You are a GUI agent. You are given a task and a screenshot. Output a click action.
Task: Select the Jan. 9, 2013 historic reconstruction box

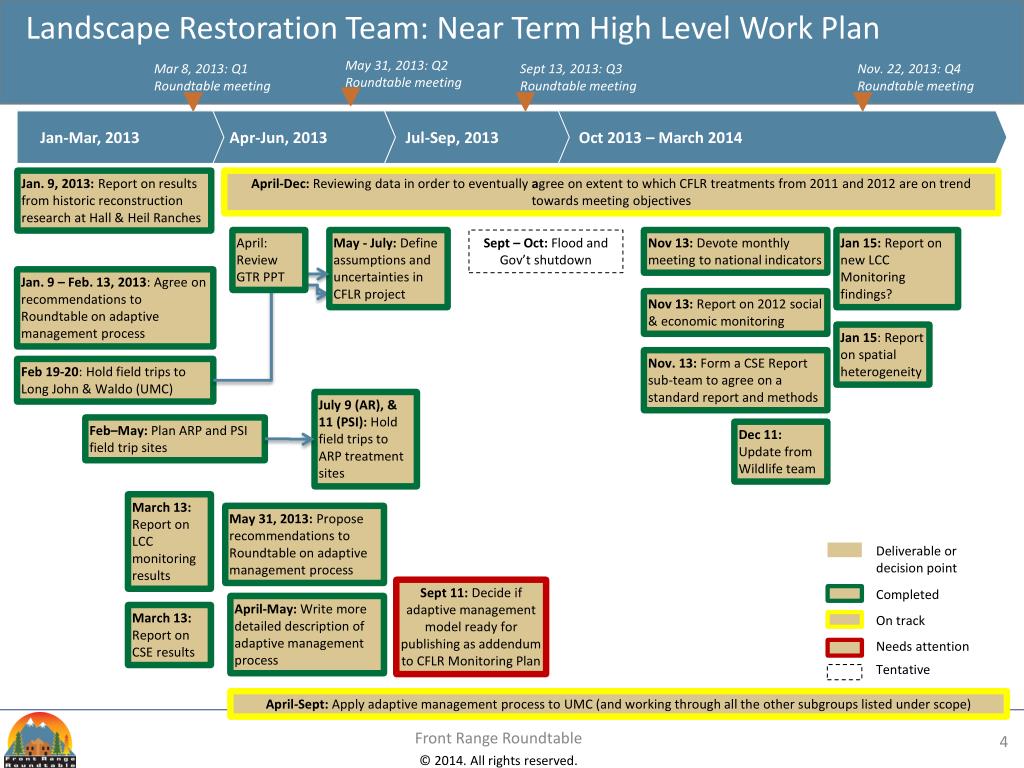[114, 200]
